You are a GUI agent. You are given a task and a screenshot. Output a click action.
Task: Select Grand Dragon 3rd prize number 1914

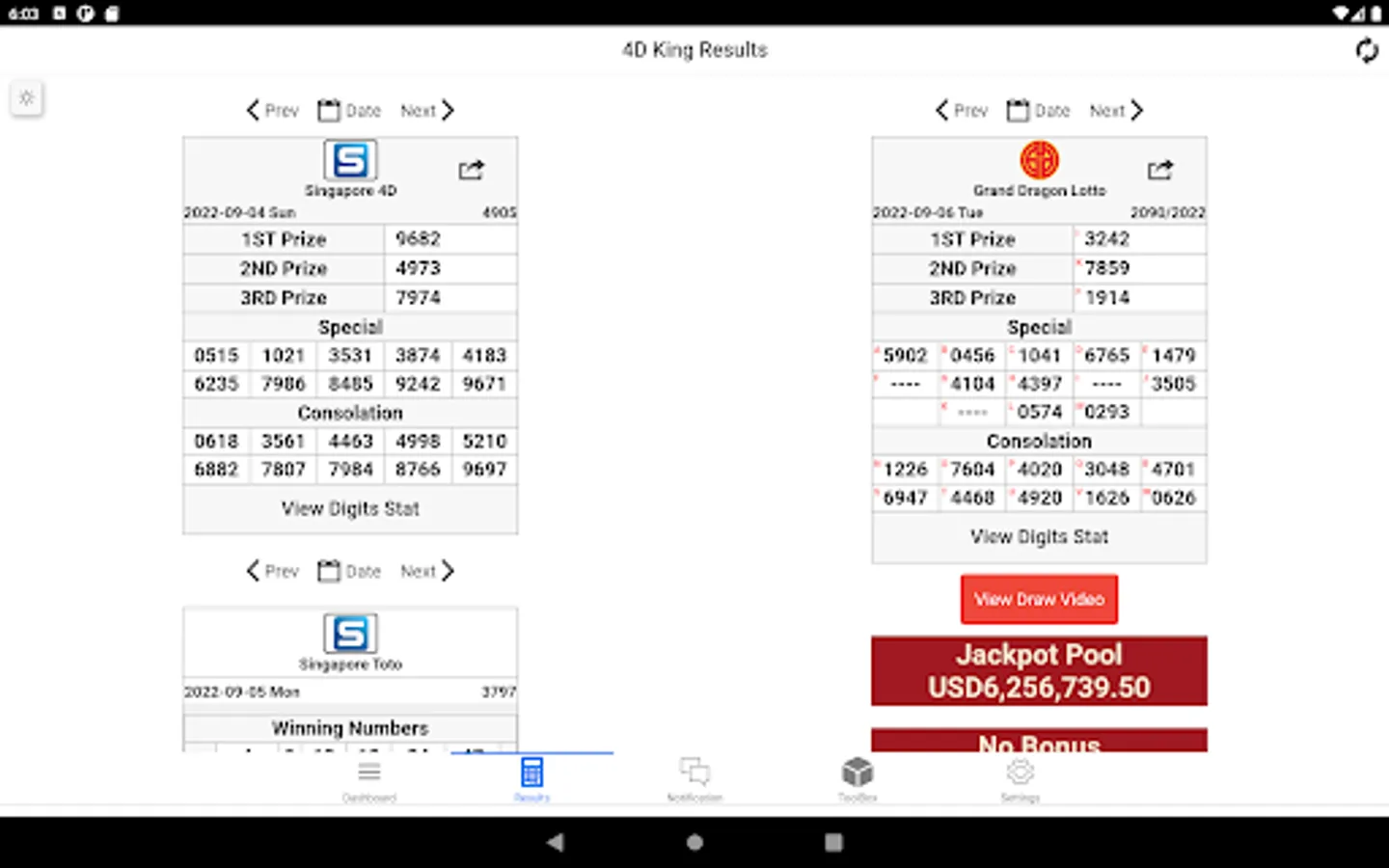[x=1106, y=298]
